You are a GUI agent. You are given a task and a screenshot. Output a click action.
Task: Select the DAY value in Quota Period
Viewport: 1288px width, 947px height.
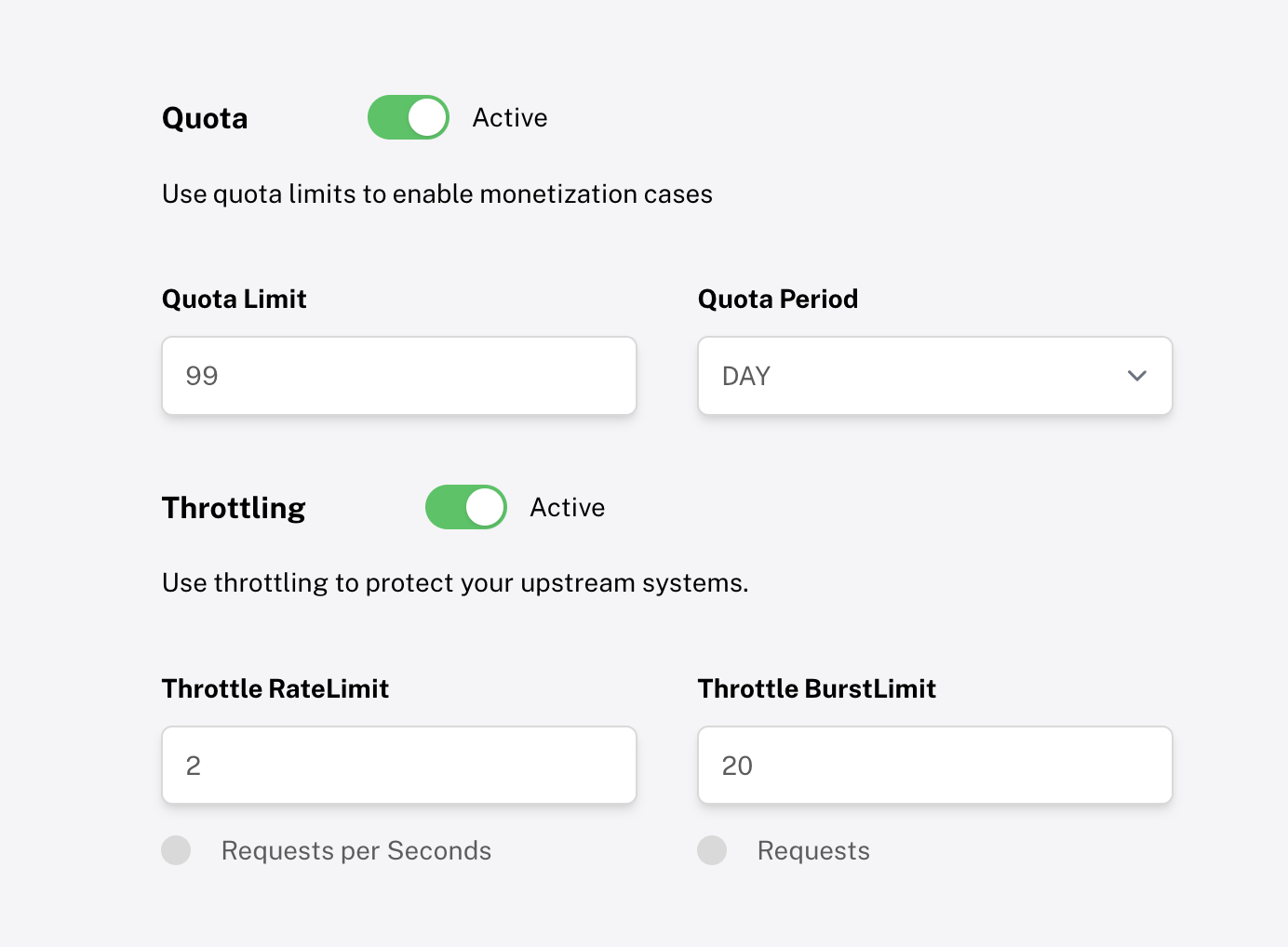[745, 376]
